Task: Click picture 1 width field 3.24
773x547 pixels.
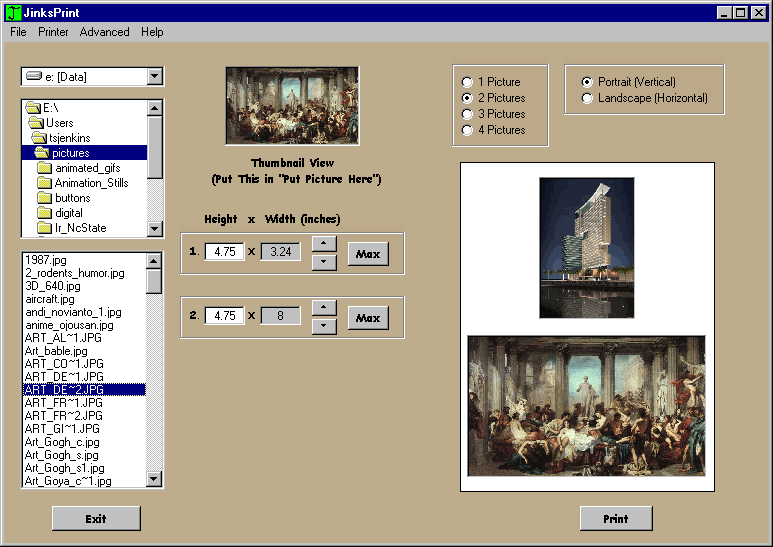Action: (x=281, y=252)
